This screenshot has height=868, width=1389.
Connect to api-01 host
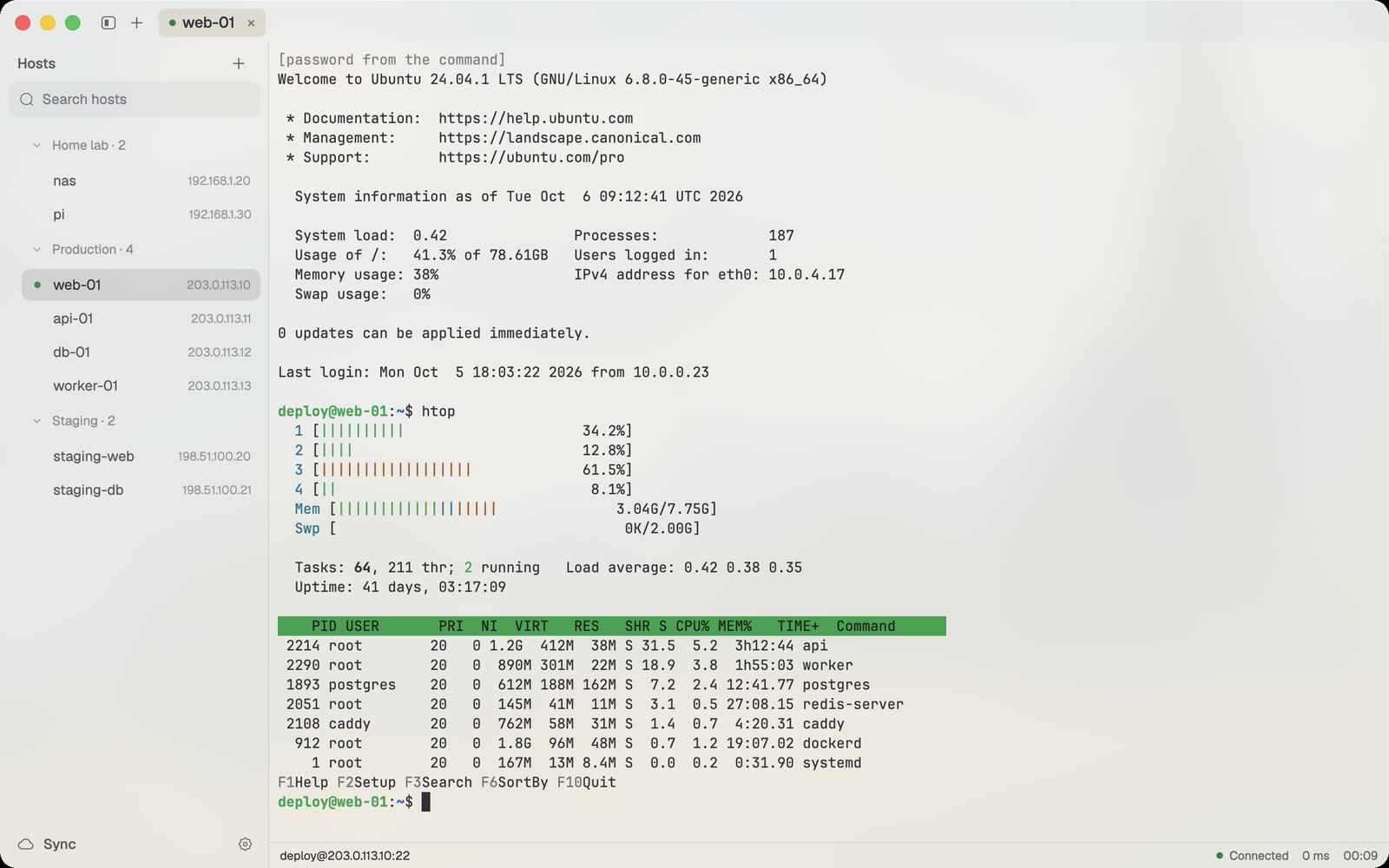tap(141, 319)
